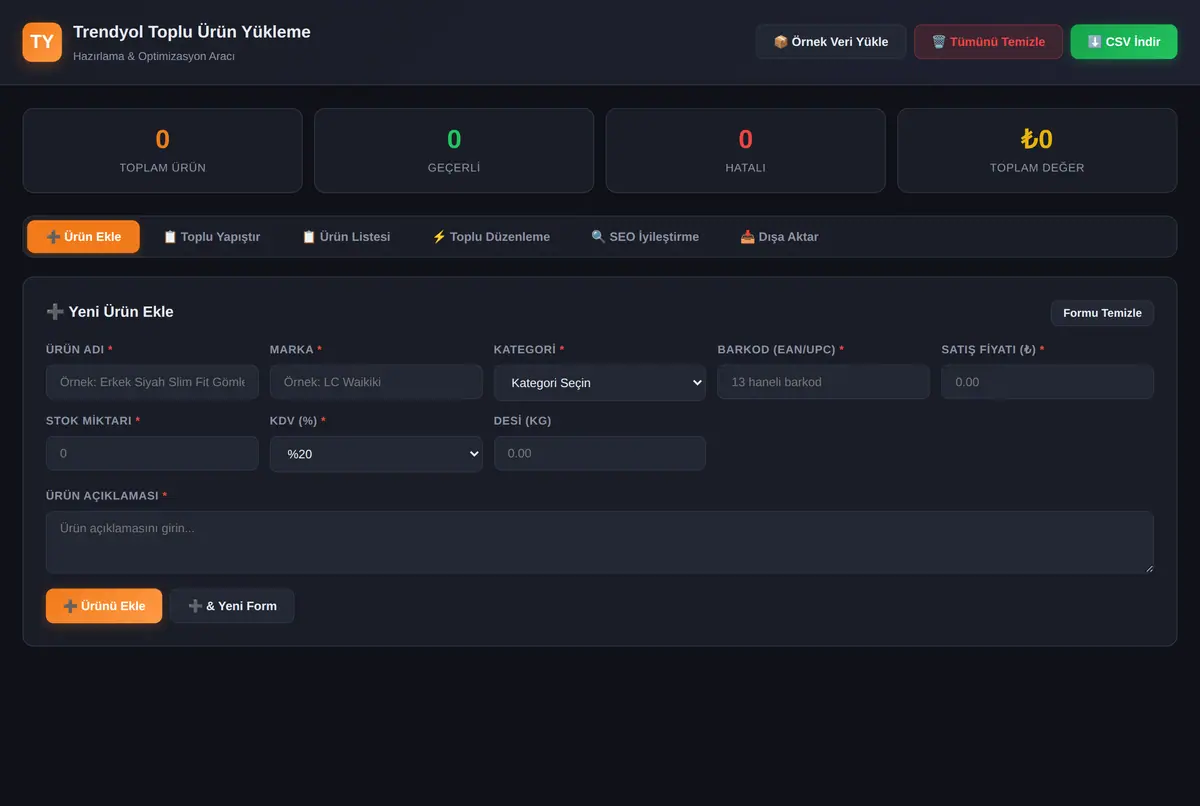Select the SEO İyileştirme tab
The image size is (1200, 806).
click(645, 237)
